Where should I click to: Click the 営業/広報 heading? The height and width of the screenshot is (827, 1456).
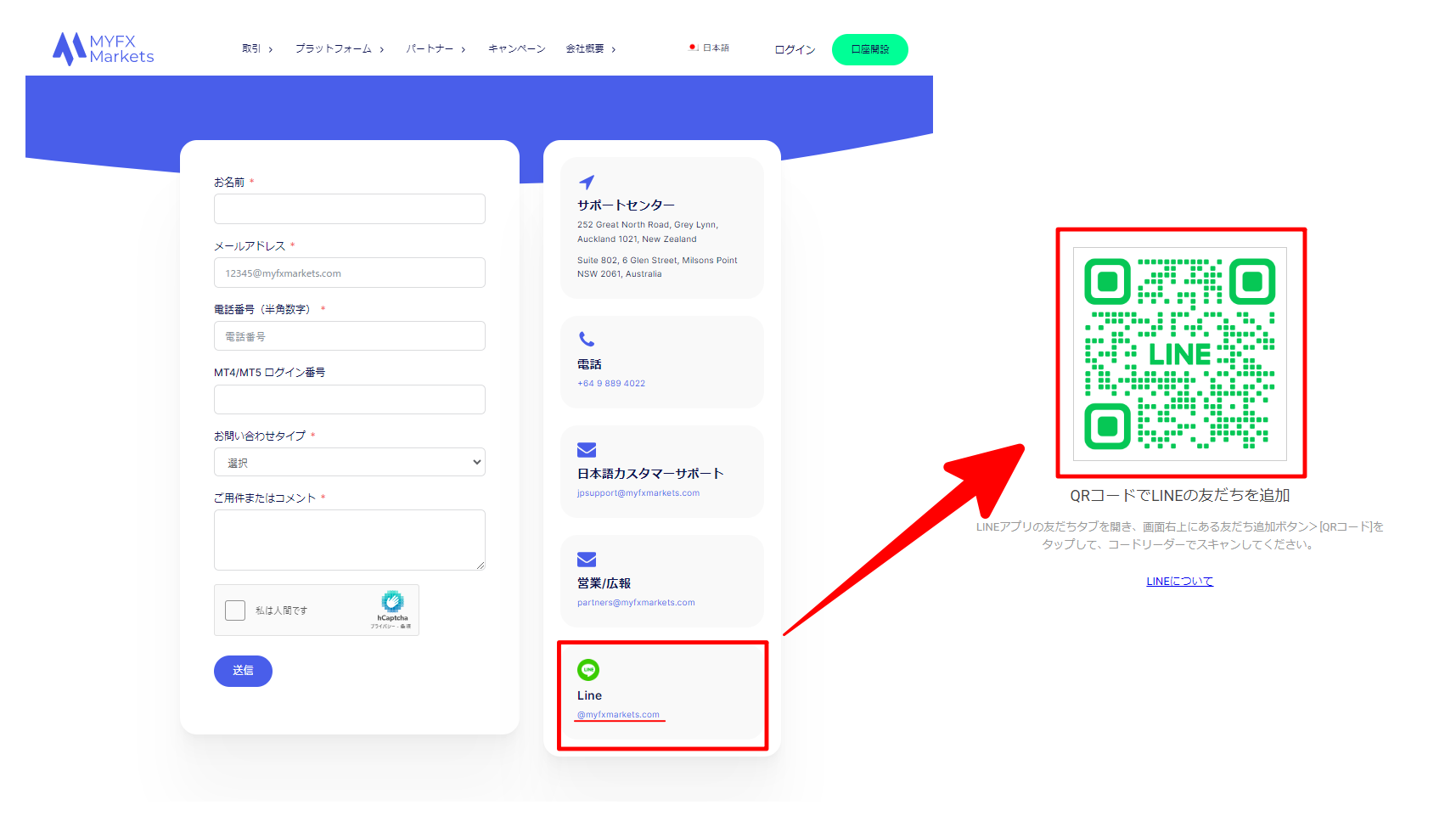(604, 583)
